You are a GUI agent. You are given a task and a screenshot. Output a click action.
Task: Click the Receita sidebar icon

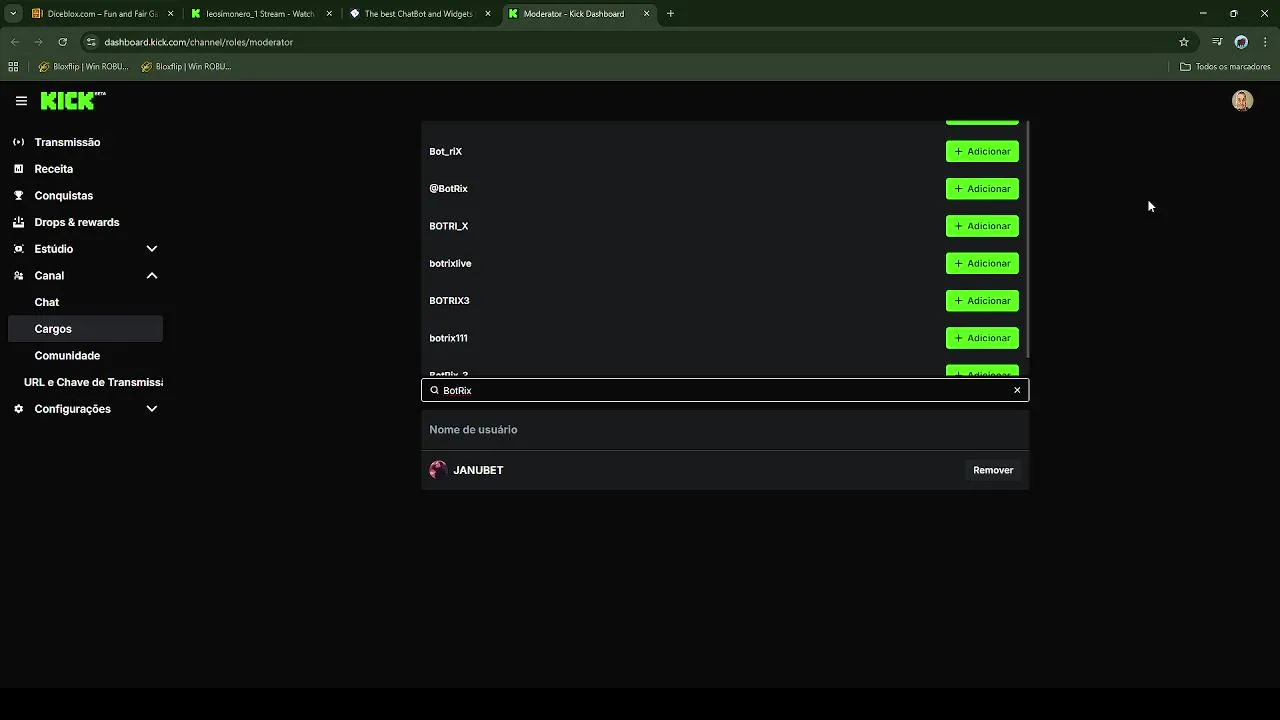click(x=18, y=169)
